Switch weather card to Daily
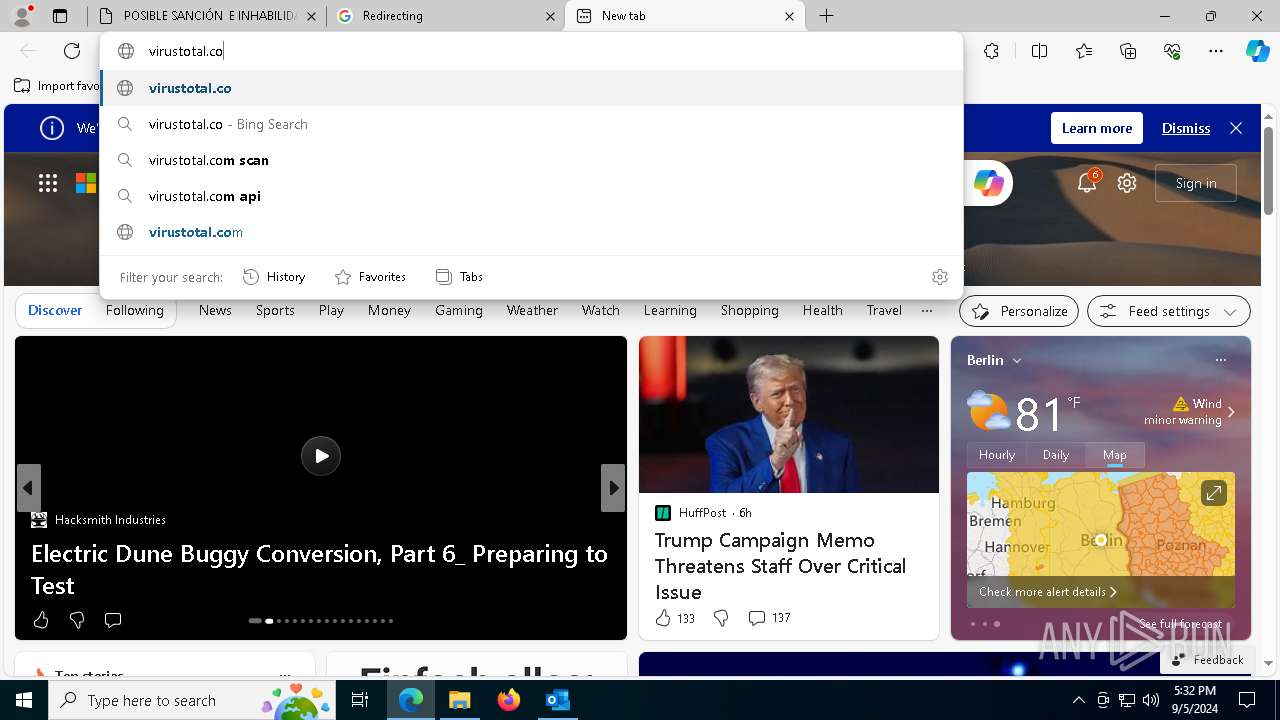 (1056, 455)
